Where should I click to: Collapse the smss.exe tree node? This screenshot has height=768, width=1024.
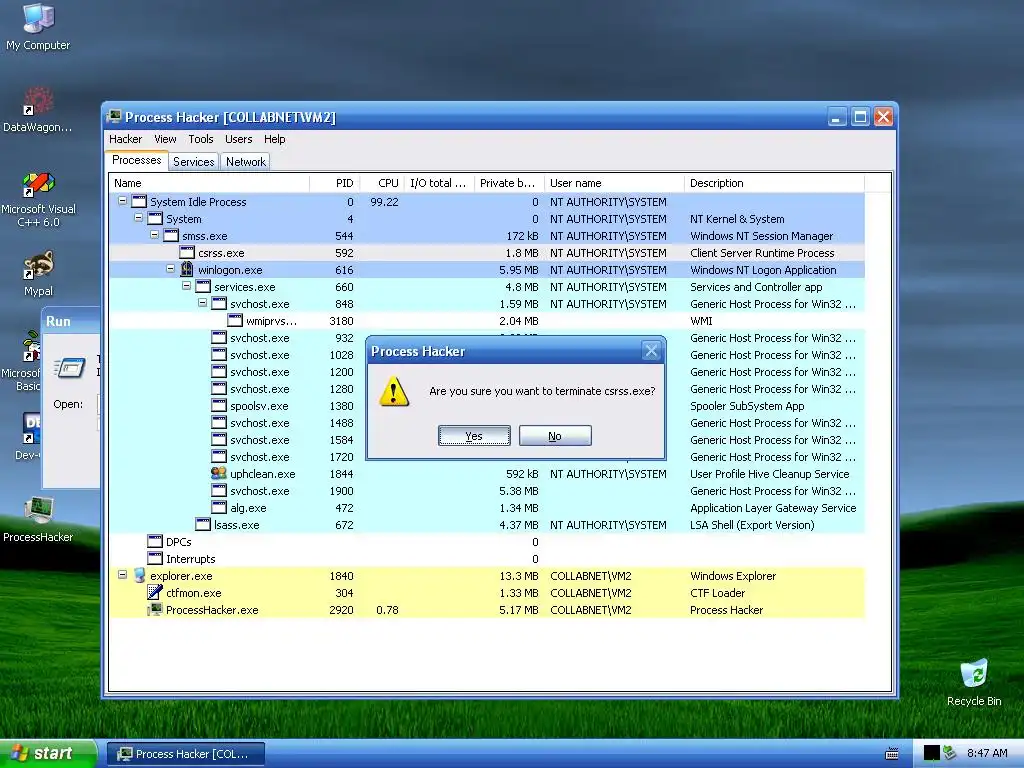(x=154, y=235)
